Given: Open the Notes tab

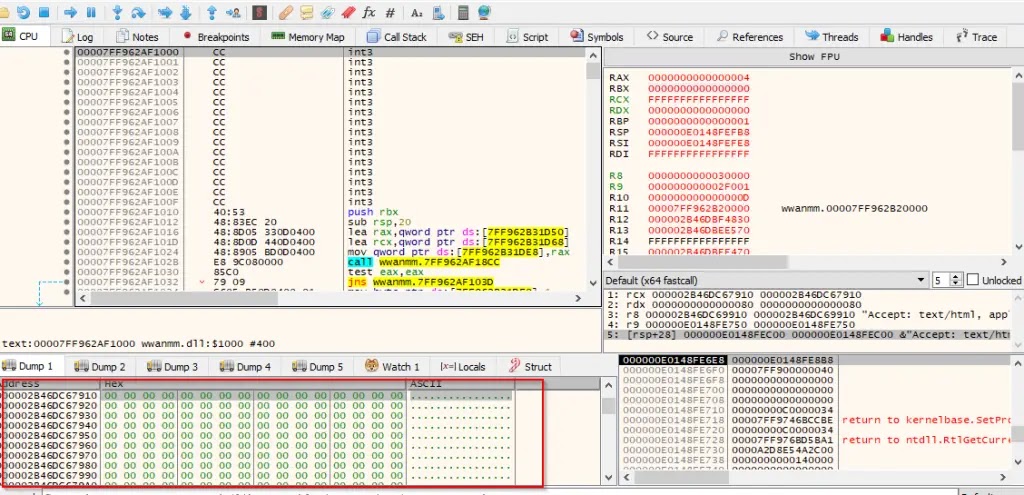Looking at the screenshot, I should 138,37.
